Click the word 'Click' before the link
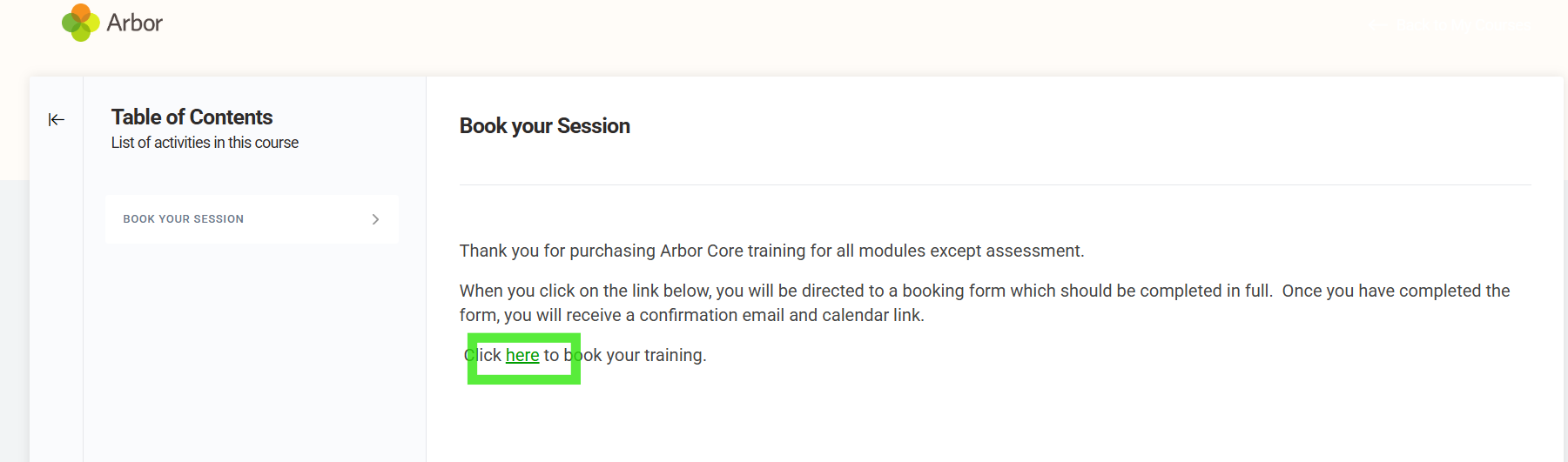 (483, 355)
